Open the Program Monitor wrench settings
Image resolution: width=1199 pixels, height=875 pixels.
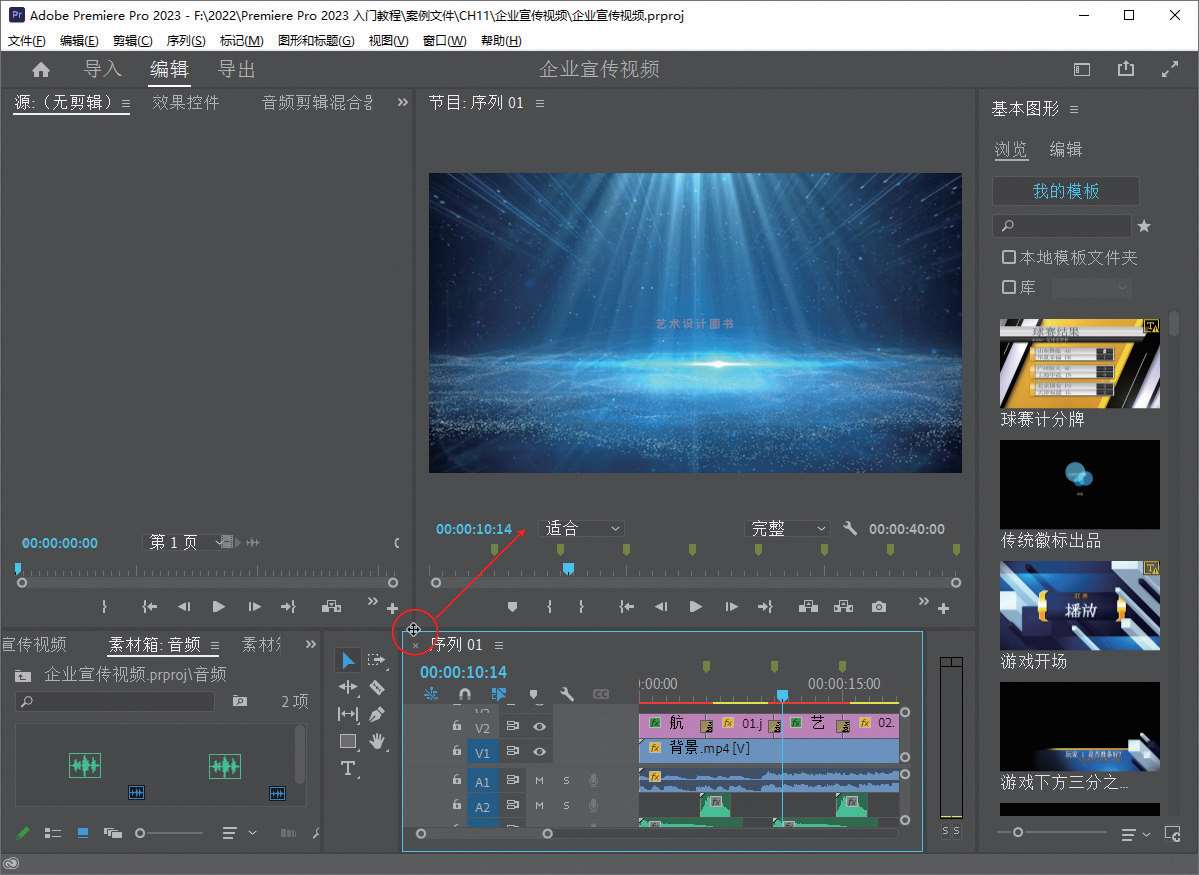[x=850, y=528]
